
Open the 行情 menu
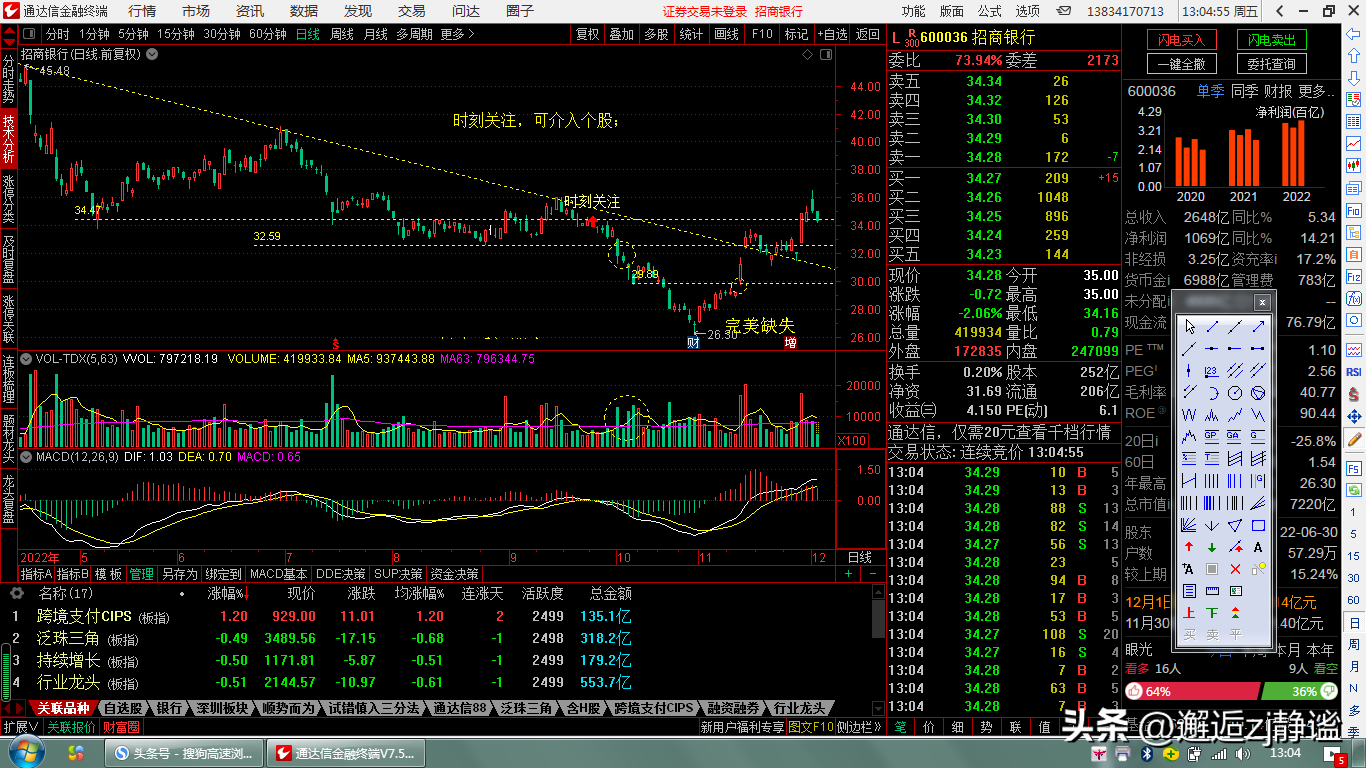coord(142,11)
